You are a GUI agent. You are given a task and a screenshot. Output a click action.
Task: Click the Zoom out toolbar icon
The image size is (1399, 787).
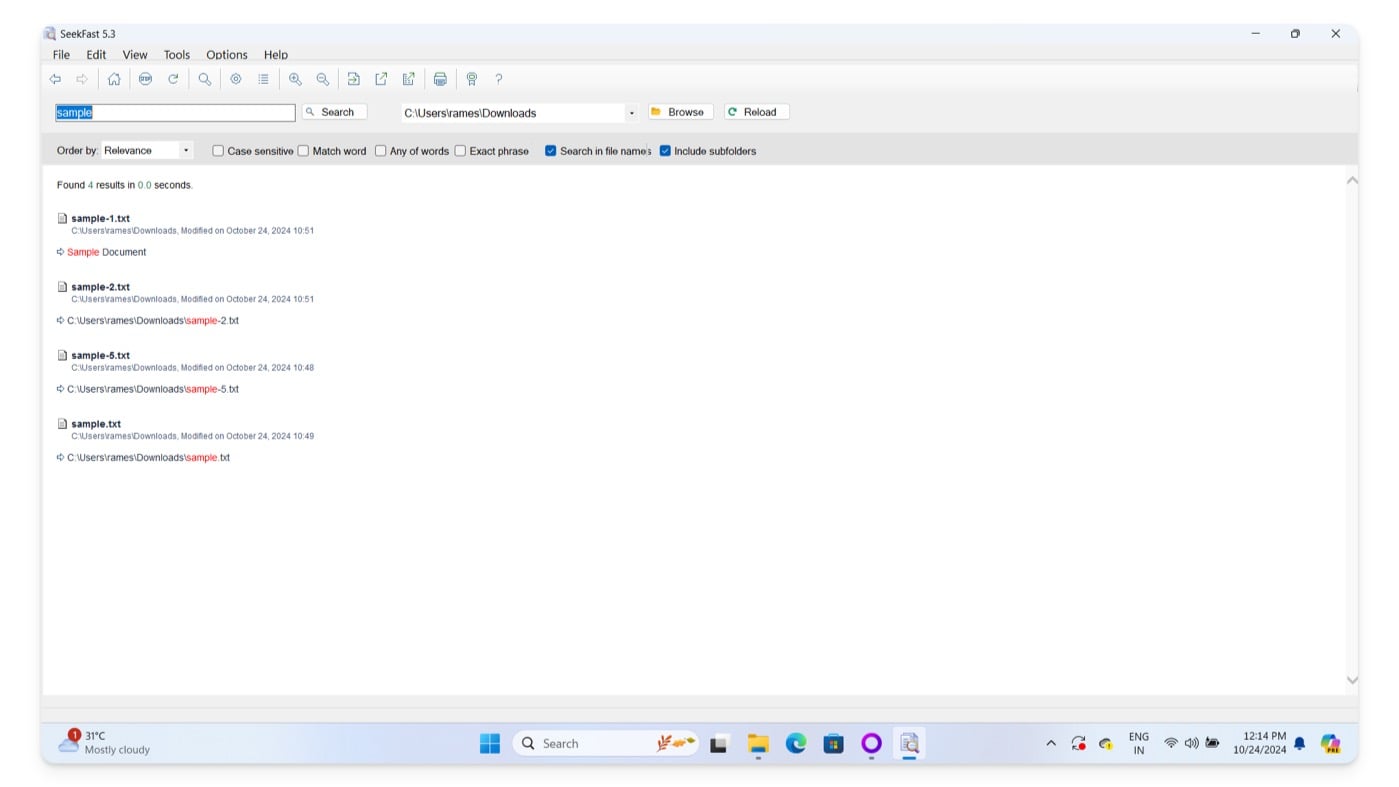point(322,79)
